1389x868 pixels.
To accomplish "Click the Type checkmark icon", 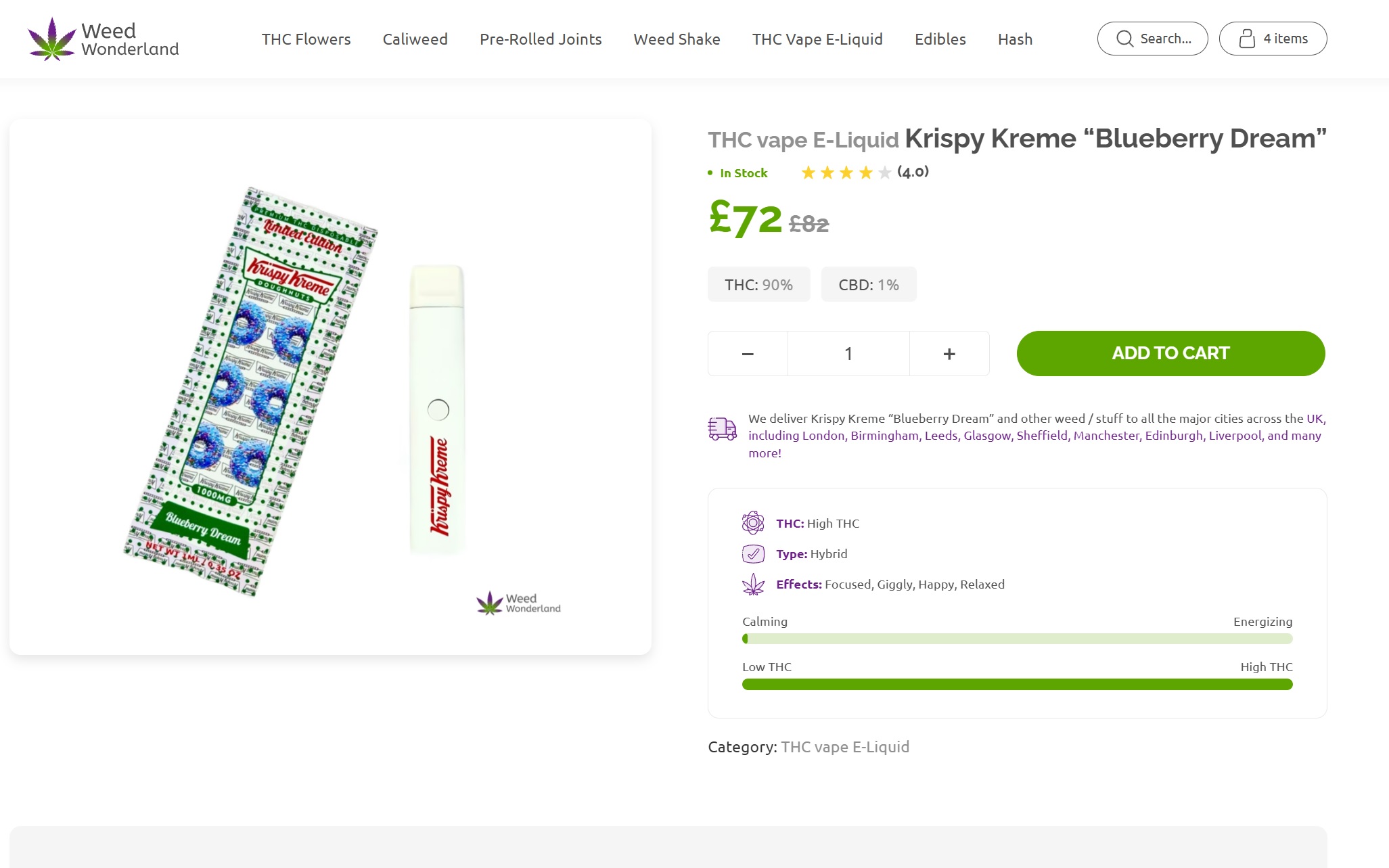I will click(x=753, y=554).
